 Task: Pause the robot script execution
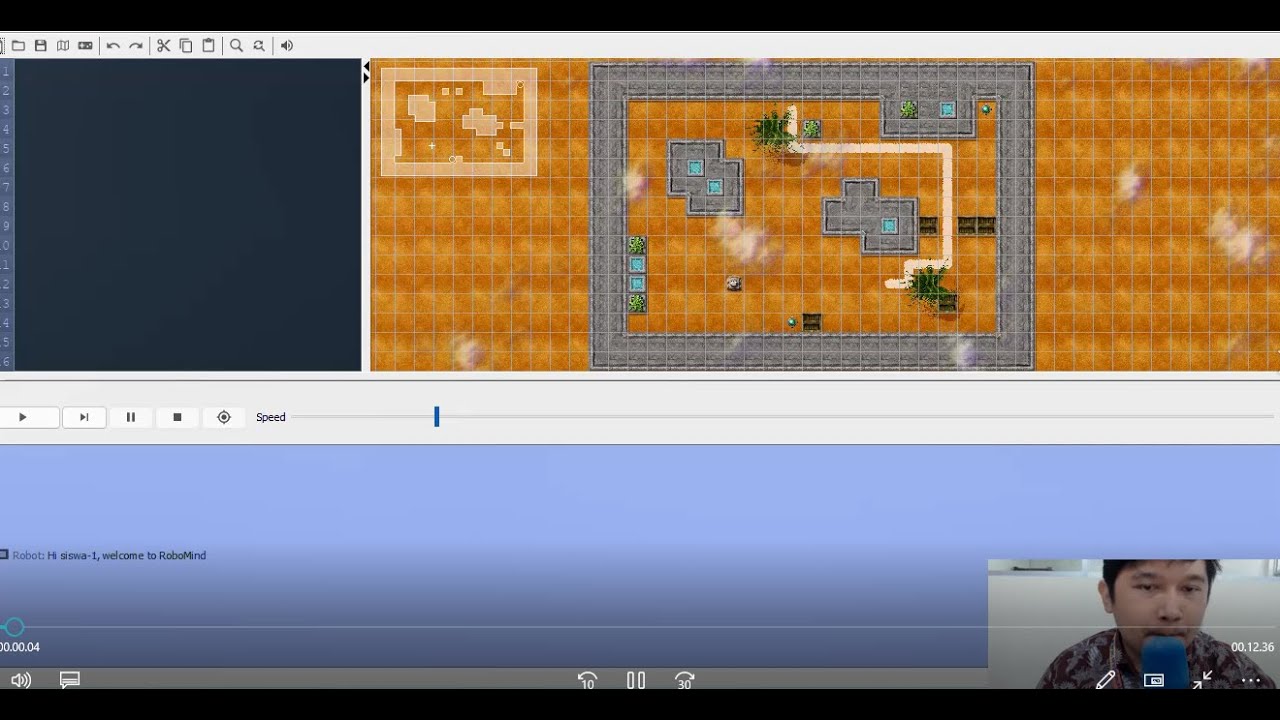click(131, 417)
